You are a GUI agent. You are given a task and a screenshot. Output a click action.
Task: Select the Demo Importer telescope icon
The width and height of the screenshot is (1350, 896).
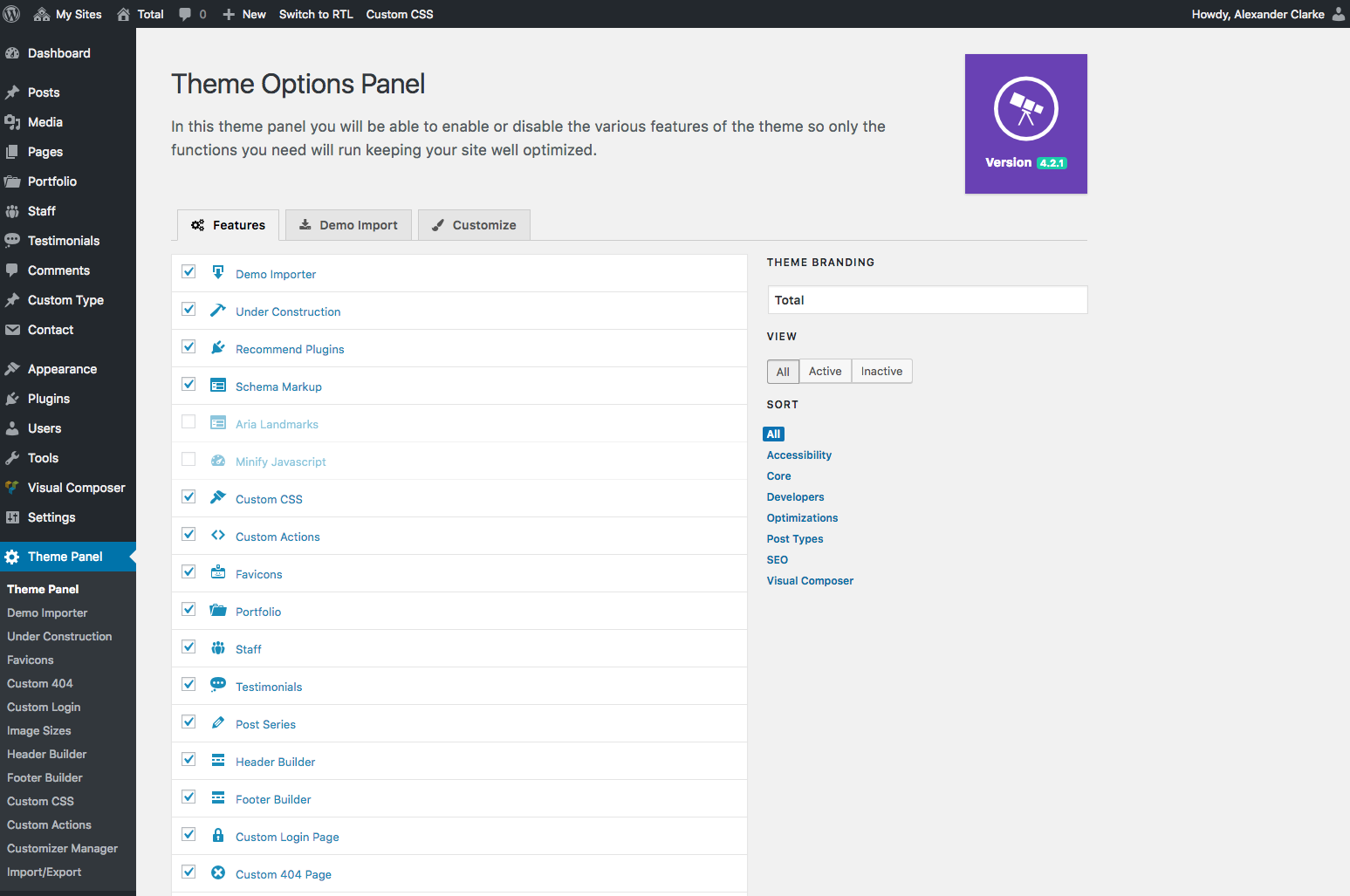point(217,271)
